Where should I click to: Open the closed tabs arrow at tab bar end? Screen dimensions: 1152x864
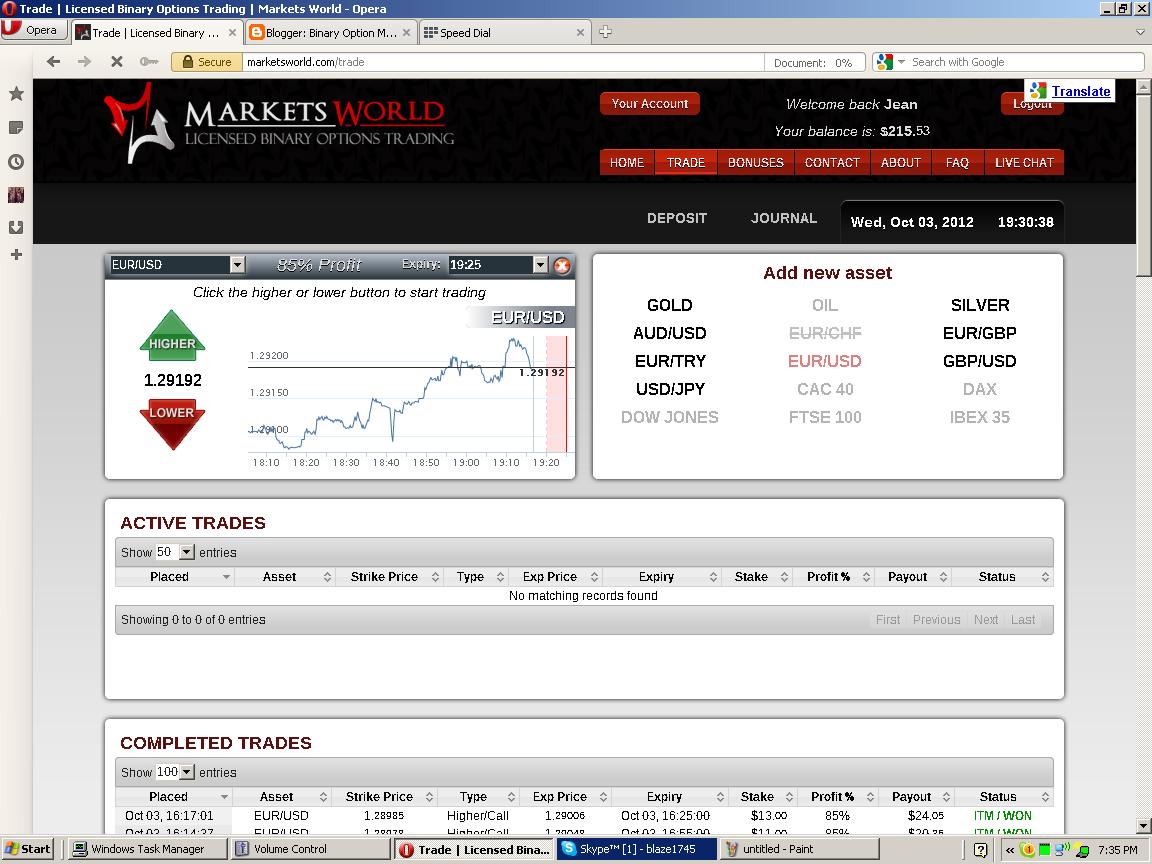tap(1140, 32)
